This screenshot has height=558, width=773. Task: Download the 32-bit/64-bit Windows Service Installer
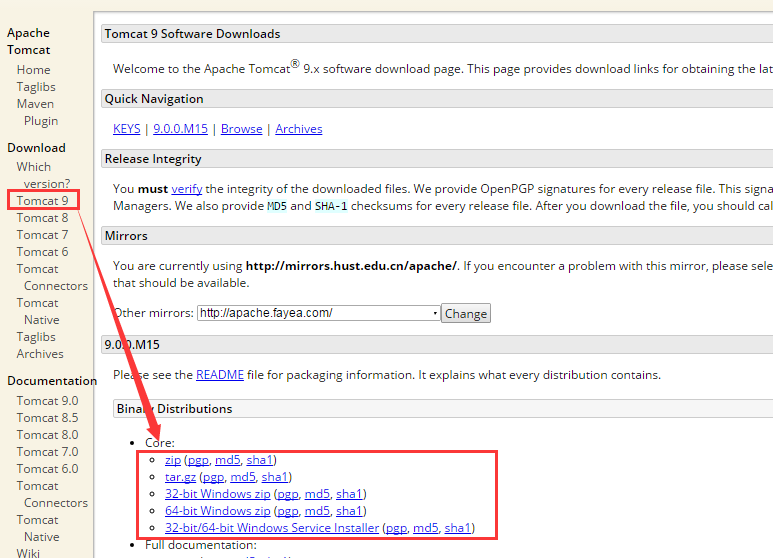(x=272, y=528)
